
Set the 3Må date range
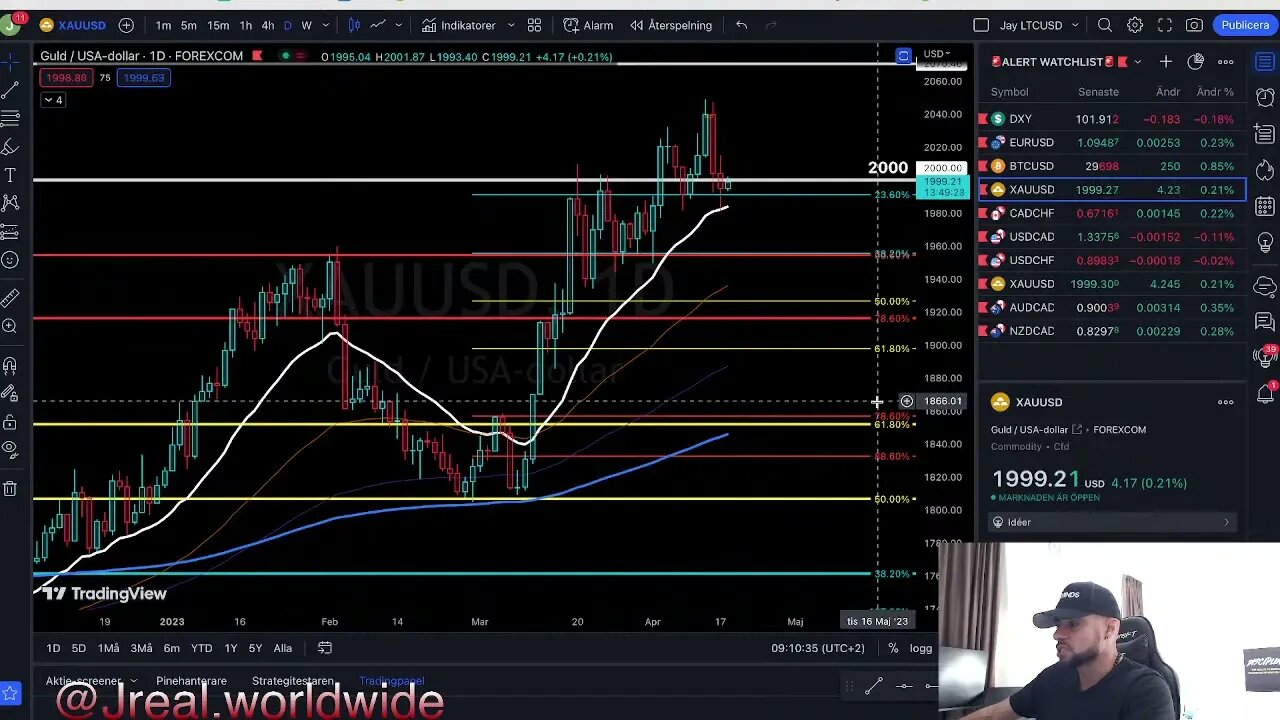coord(141,648)
